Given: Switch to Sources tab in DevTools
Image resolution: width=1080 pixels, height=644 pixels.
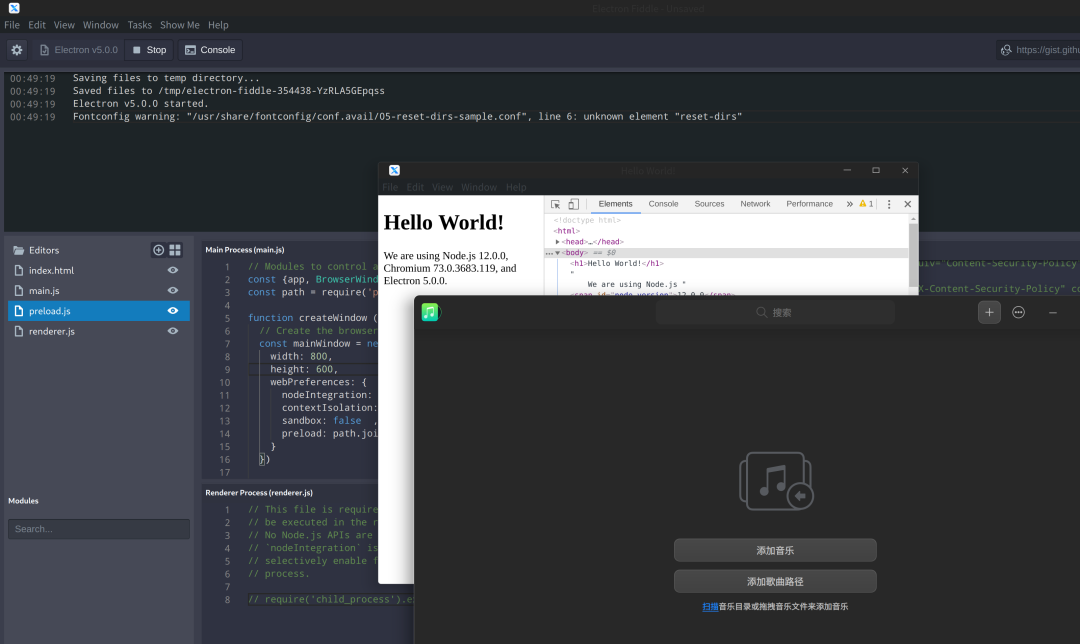Looking at the screenshot, I should (709, 204).
